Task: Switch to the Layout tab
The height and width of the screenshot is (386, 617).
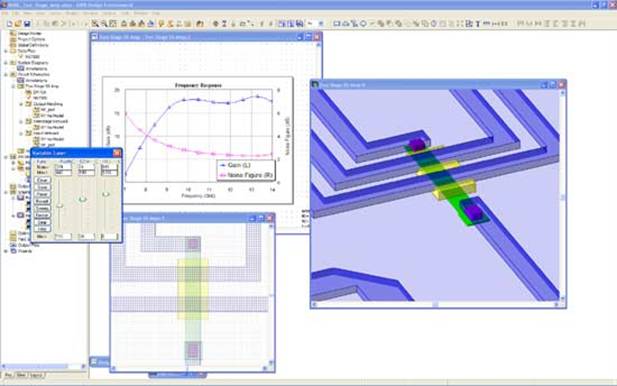Action: click(36, 375)
